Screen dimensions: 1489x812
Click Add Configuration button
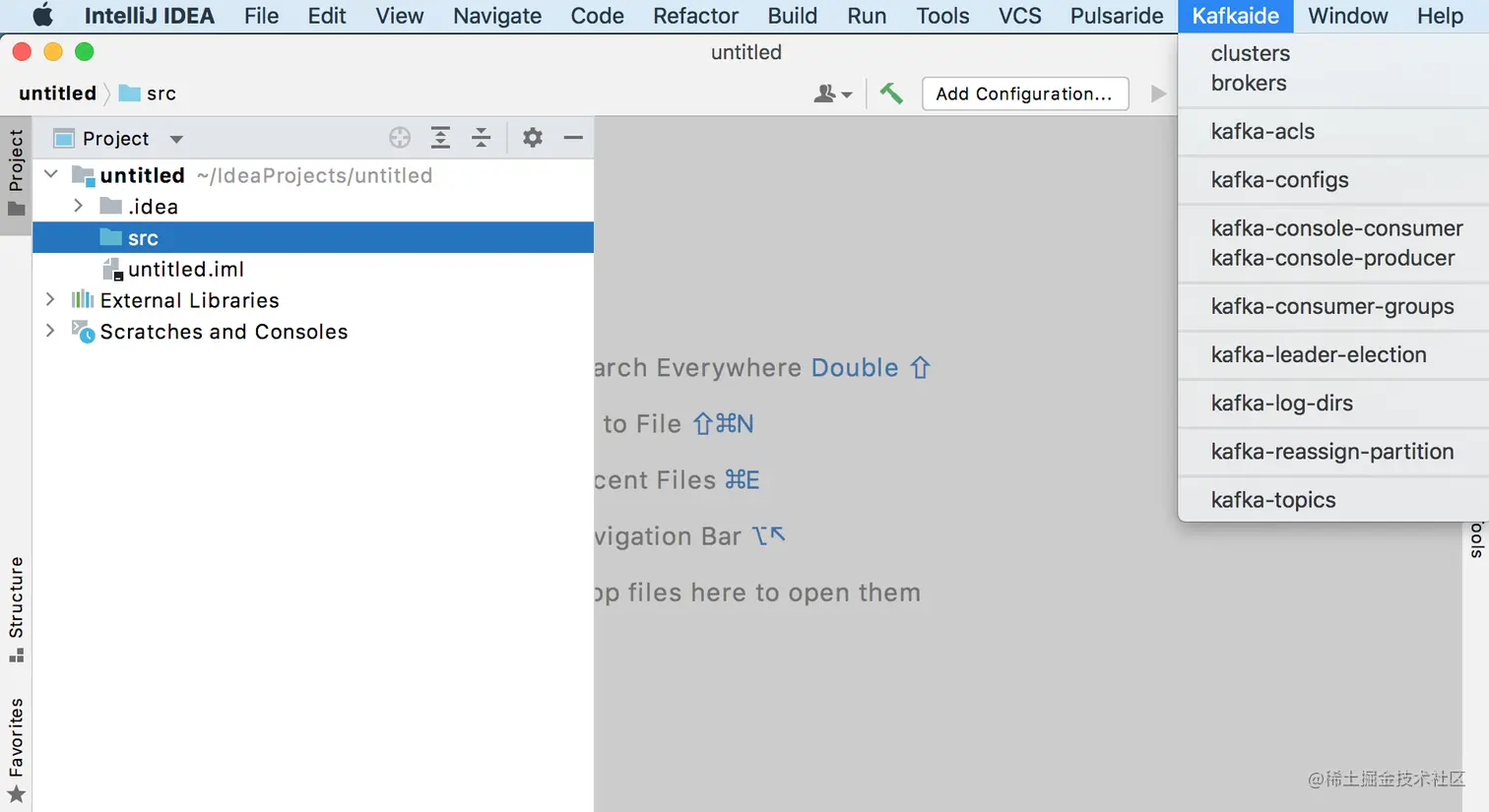pyautogui.click(x=1024, y=94)
